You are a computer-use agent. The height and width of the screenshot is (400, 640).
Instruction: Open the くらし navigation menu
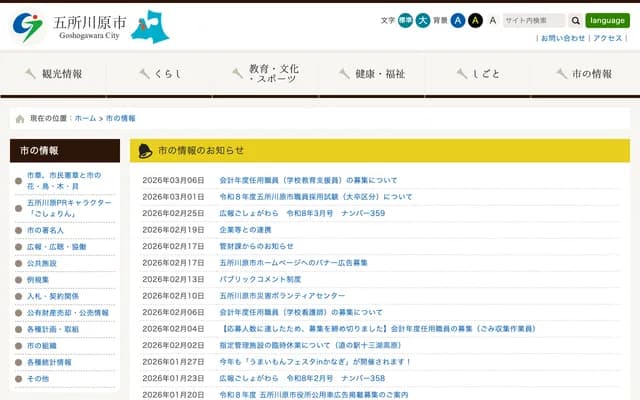[x=160, y=74]
